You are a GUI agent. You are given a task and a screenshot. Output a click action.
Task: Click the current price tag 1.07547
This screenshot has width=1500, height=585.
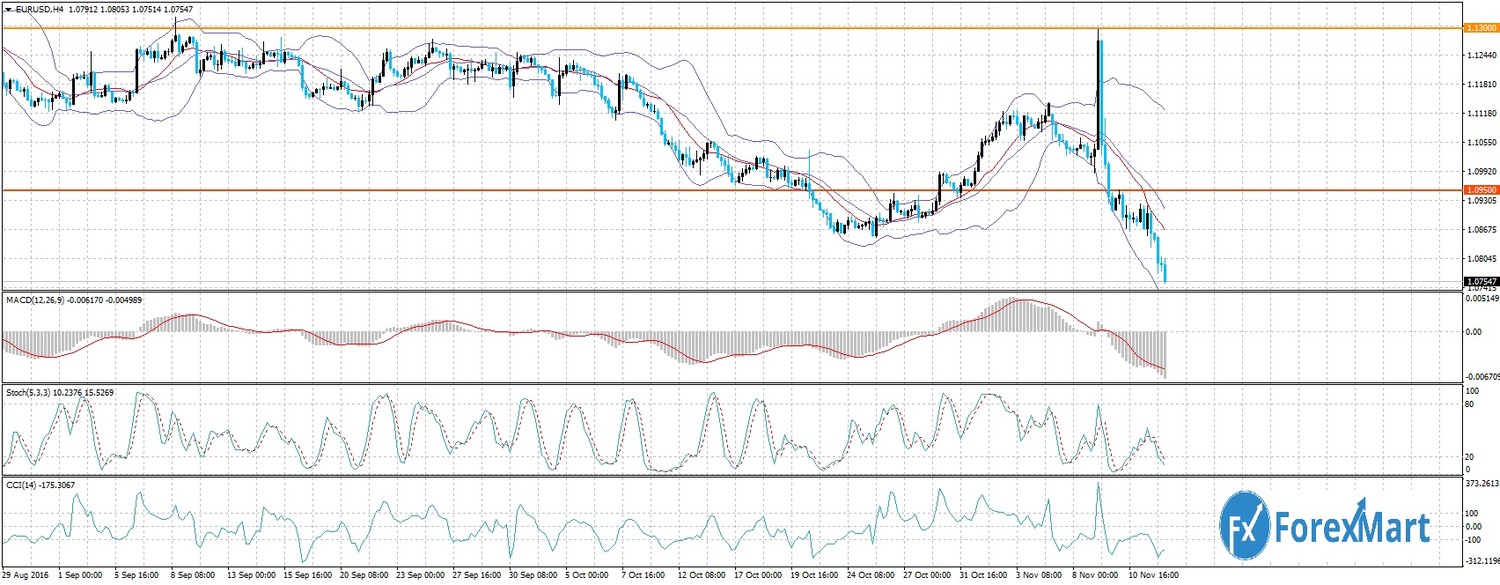1479,282
